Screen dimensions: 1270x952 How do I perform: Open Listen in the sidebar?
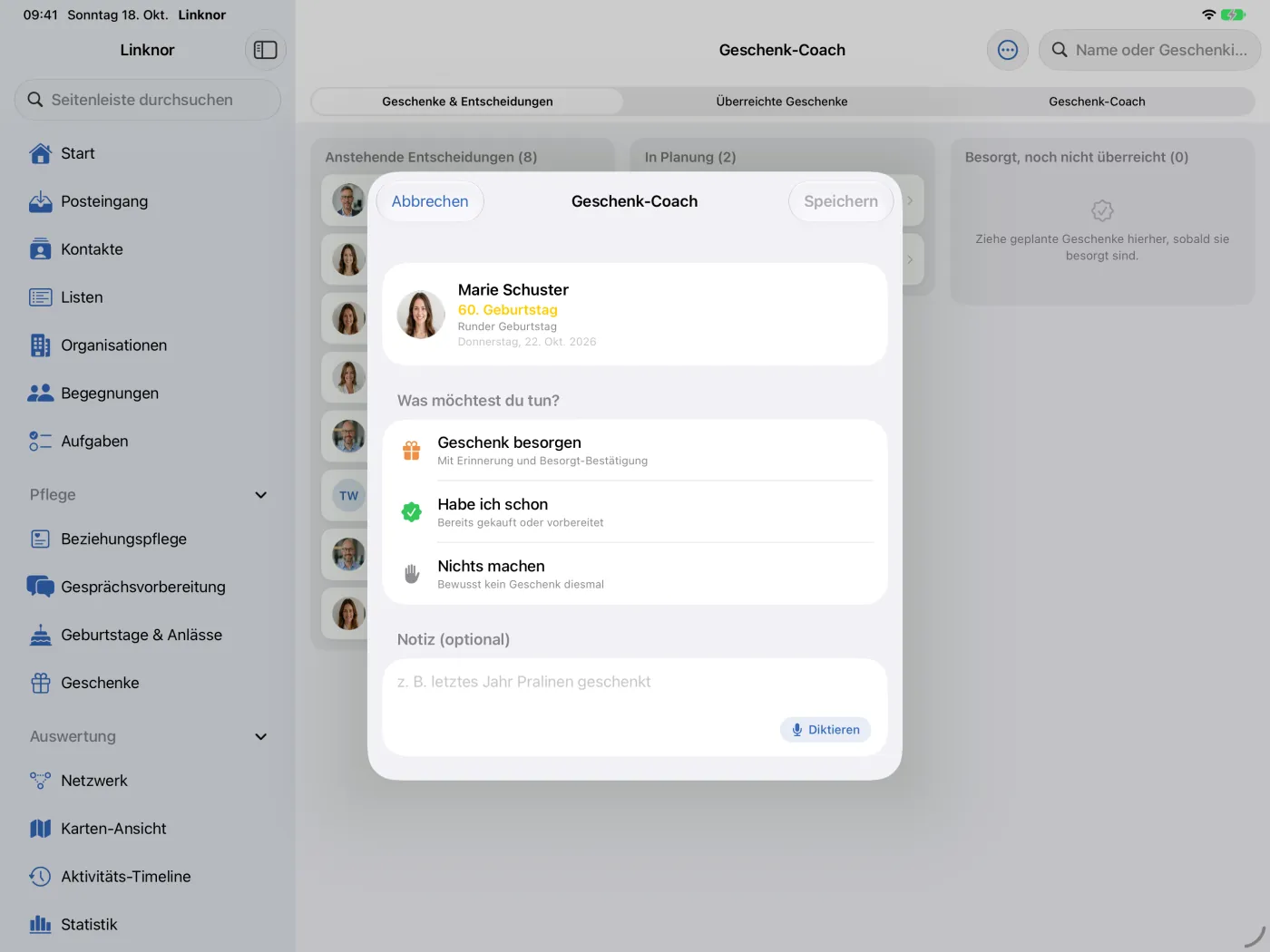tap(148, 297)
